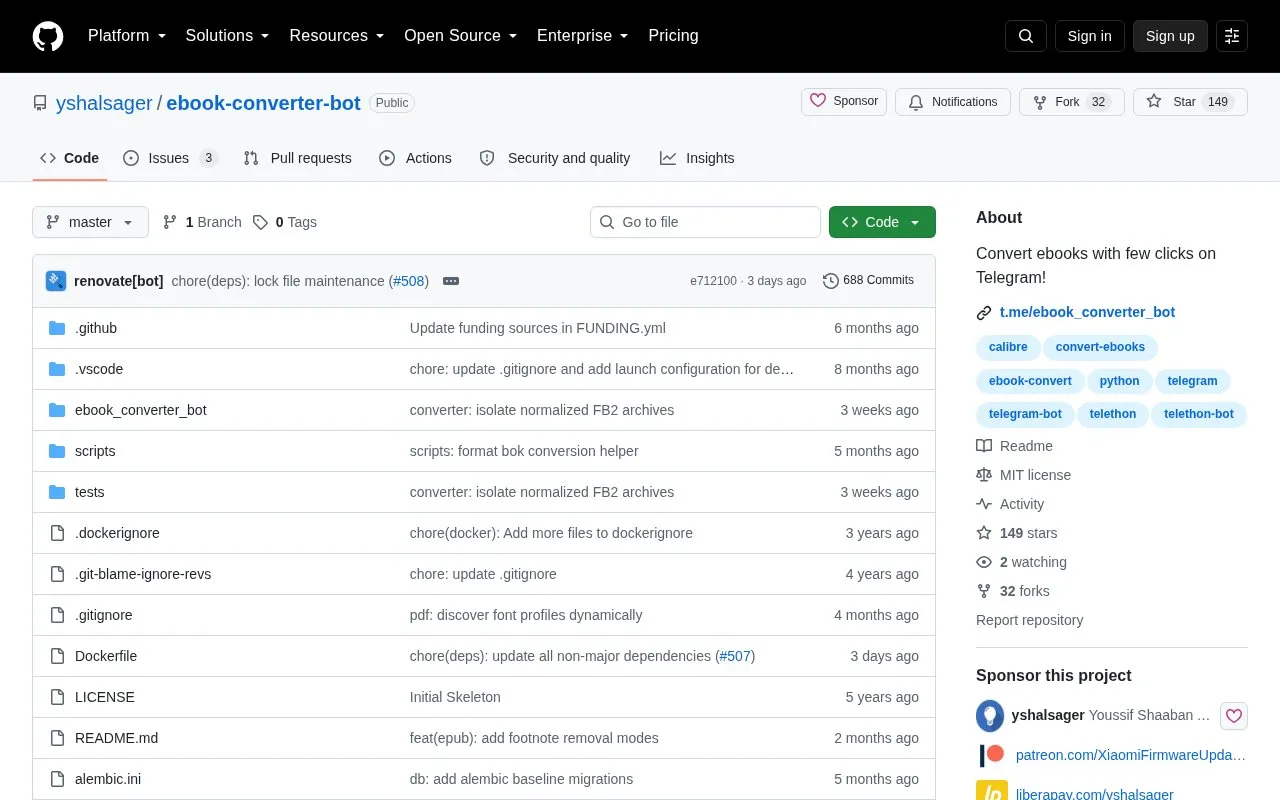Open the LICENSE file
The width and height of the screenshot is (1280, 800).
tap(105, 697)
